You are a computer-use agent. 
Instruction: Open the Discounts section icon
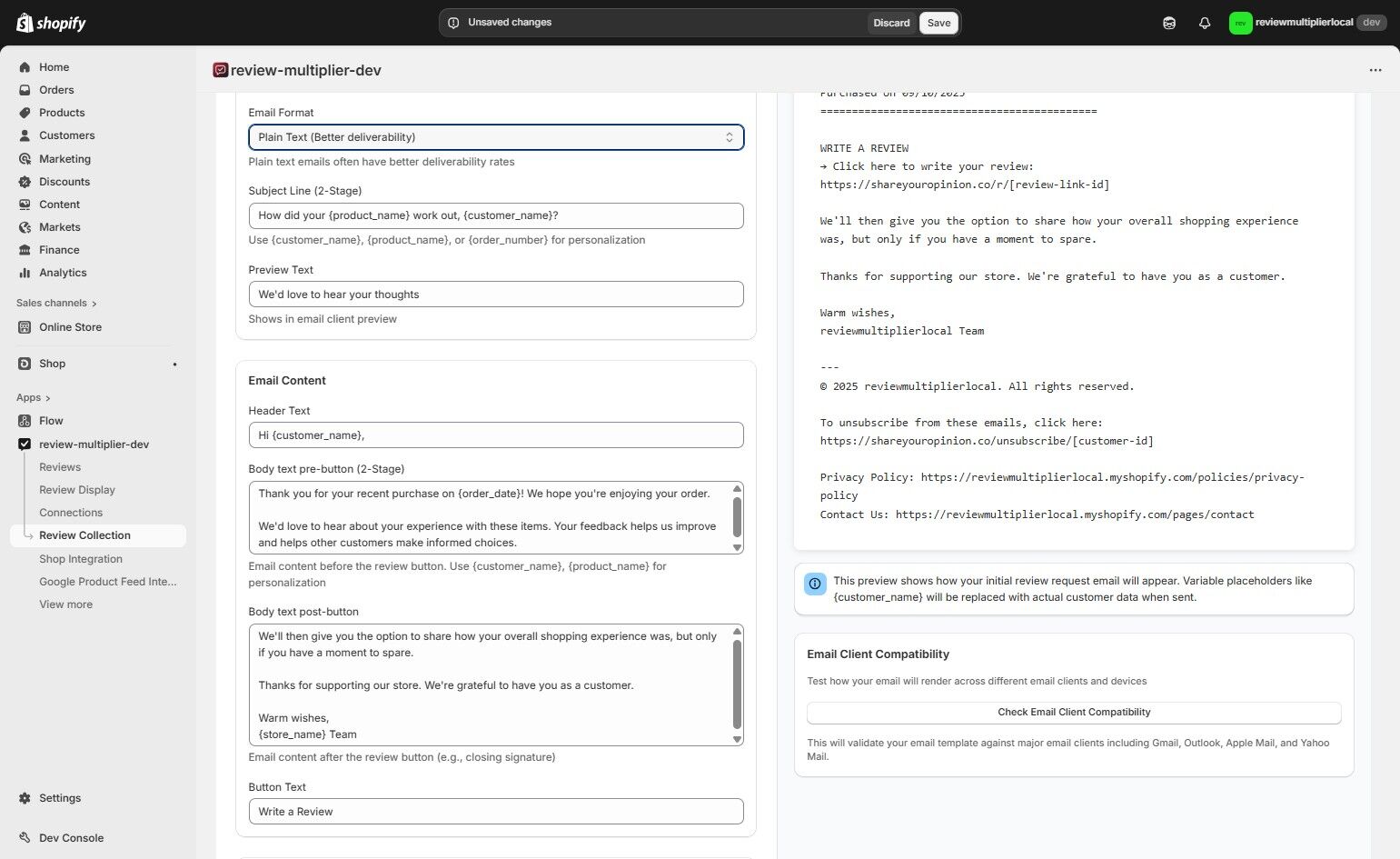[x=25, y=182]
